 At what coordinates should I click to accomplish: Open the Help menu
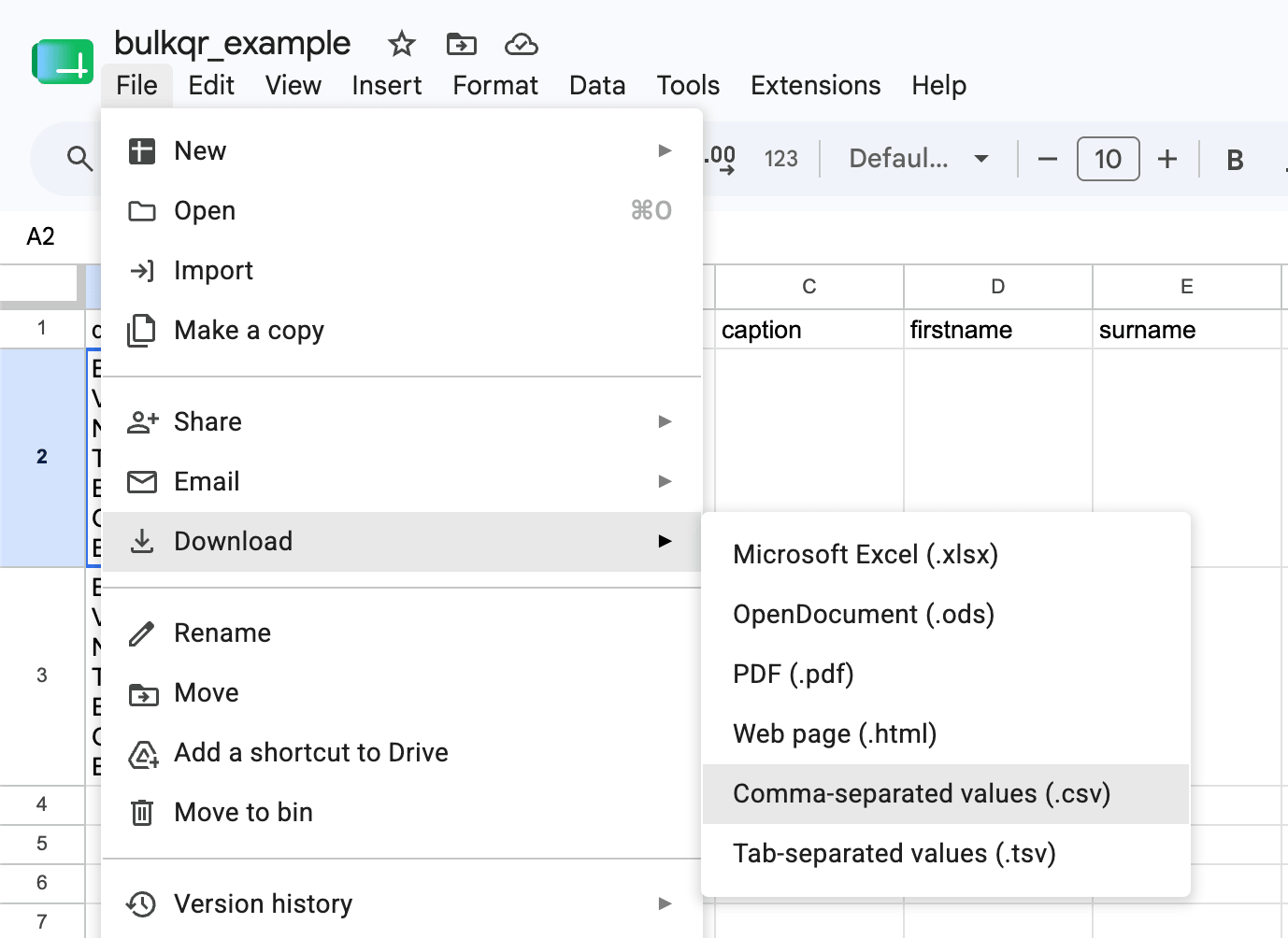coord(939,85)
